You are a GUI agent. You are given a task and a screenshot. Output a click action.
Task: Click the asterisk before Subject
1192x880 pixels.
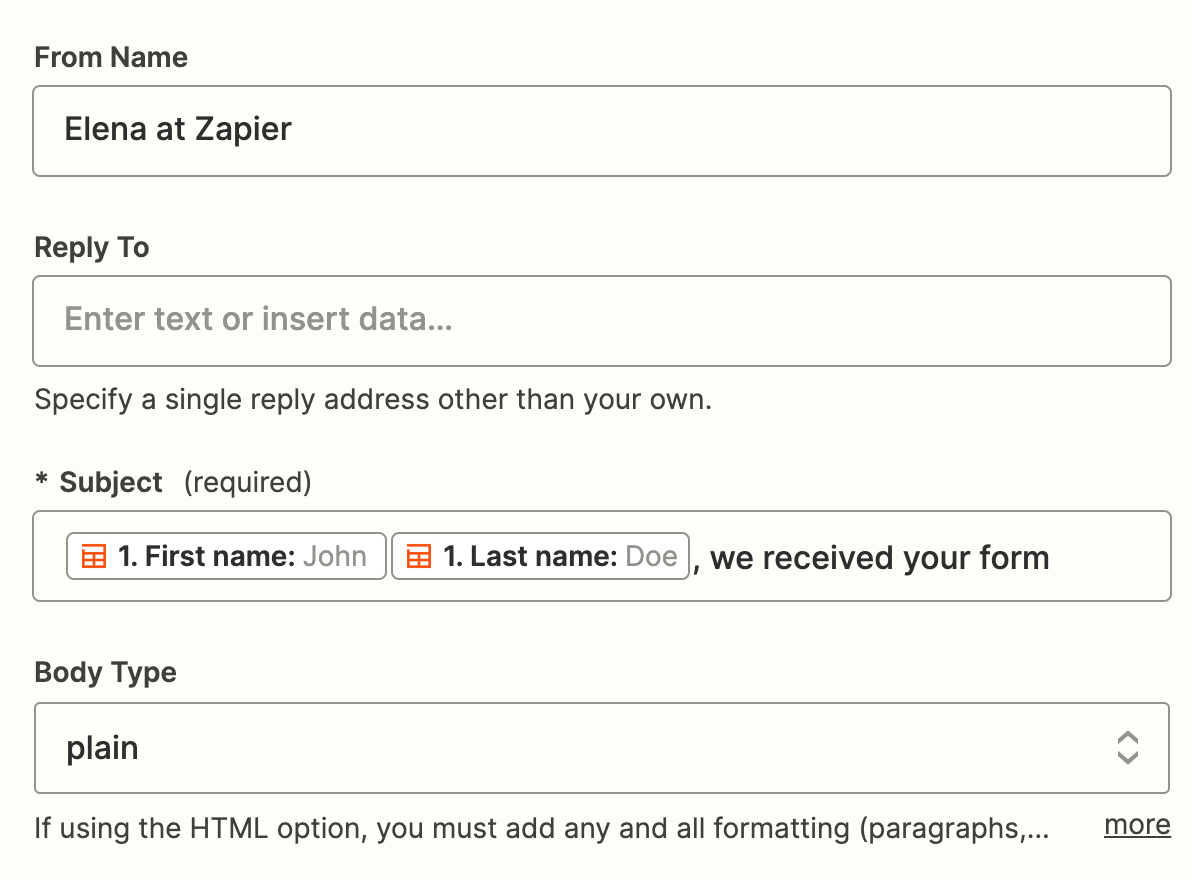tap(41, 482)
